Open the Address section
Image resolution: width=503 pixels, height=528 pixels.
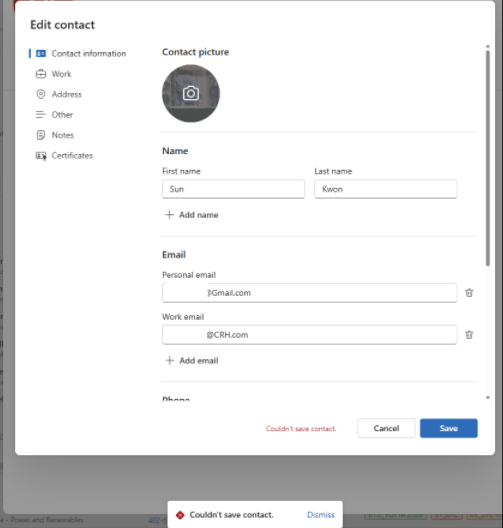(59, 94)
